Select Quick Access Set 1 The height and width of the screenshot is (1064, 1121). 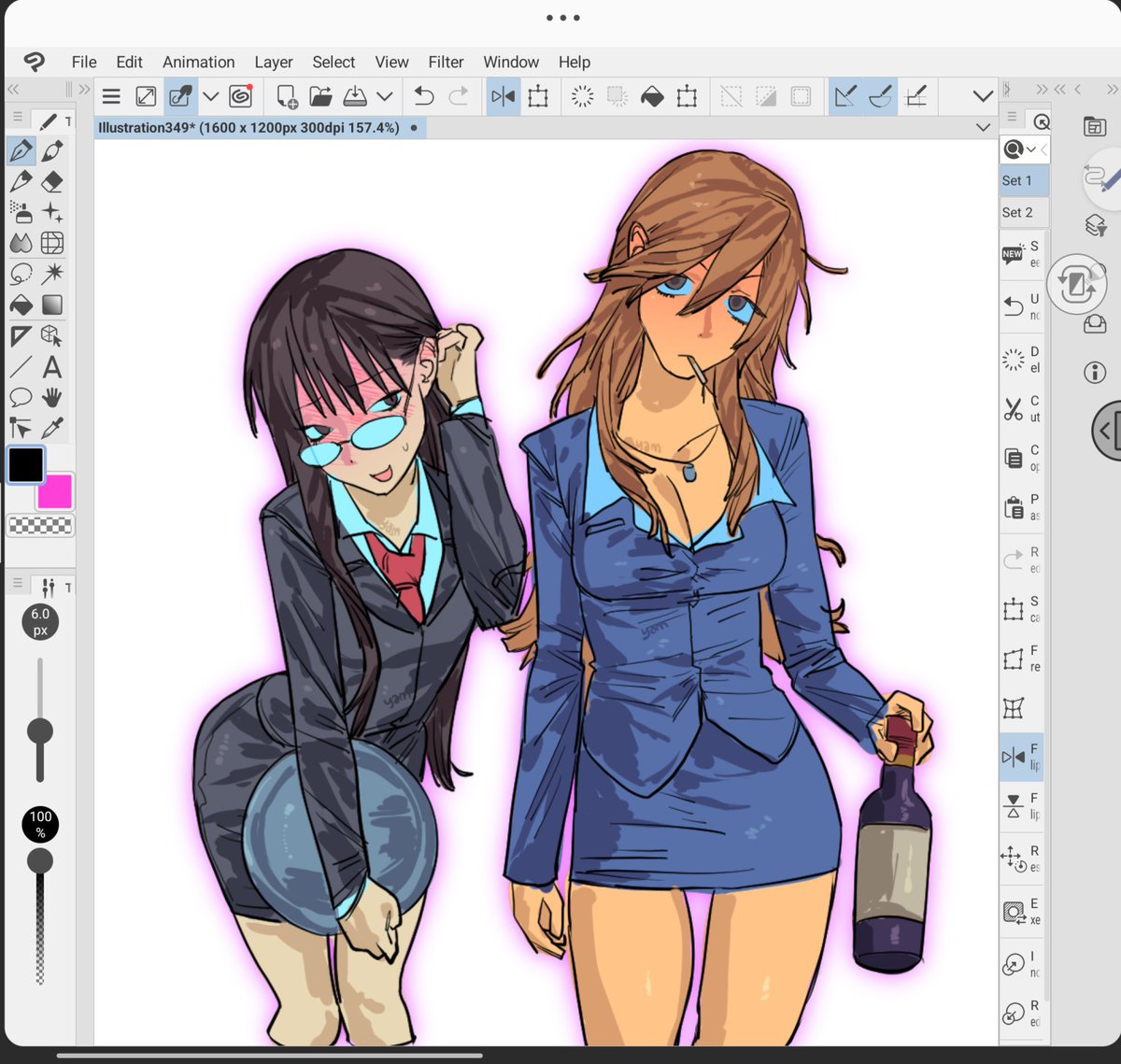click(x=1024, y=180)
